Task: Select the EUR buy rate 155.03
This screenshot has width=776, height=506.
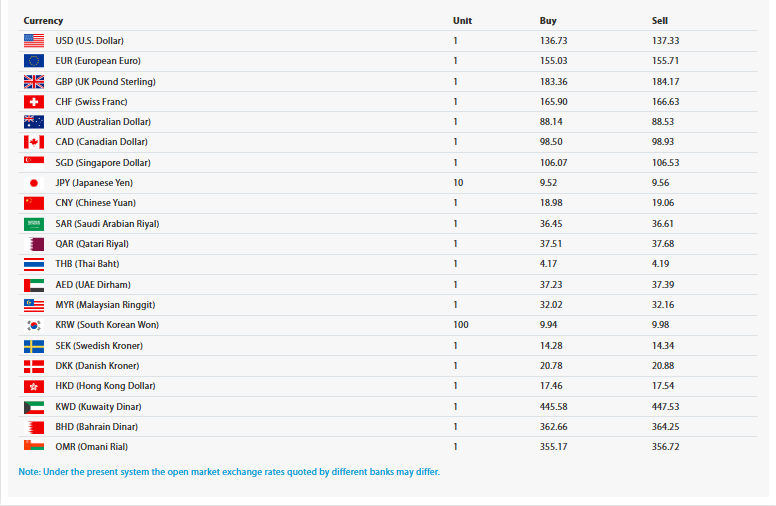Action: click(x=553, y=61)
